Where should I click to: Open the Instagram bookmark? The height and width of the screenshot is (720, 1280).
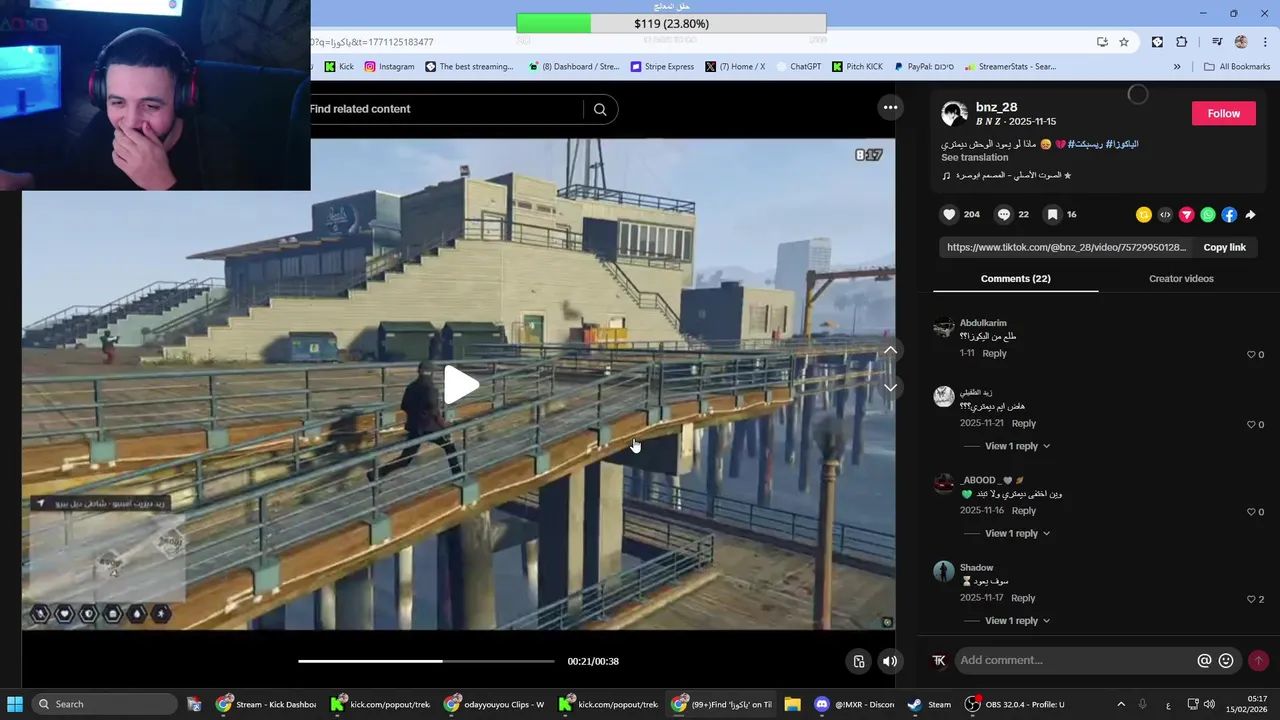pyautogui.click(x=389, y=67)
